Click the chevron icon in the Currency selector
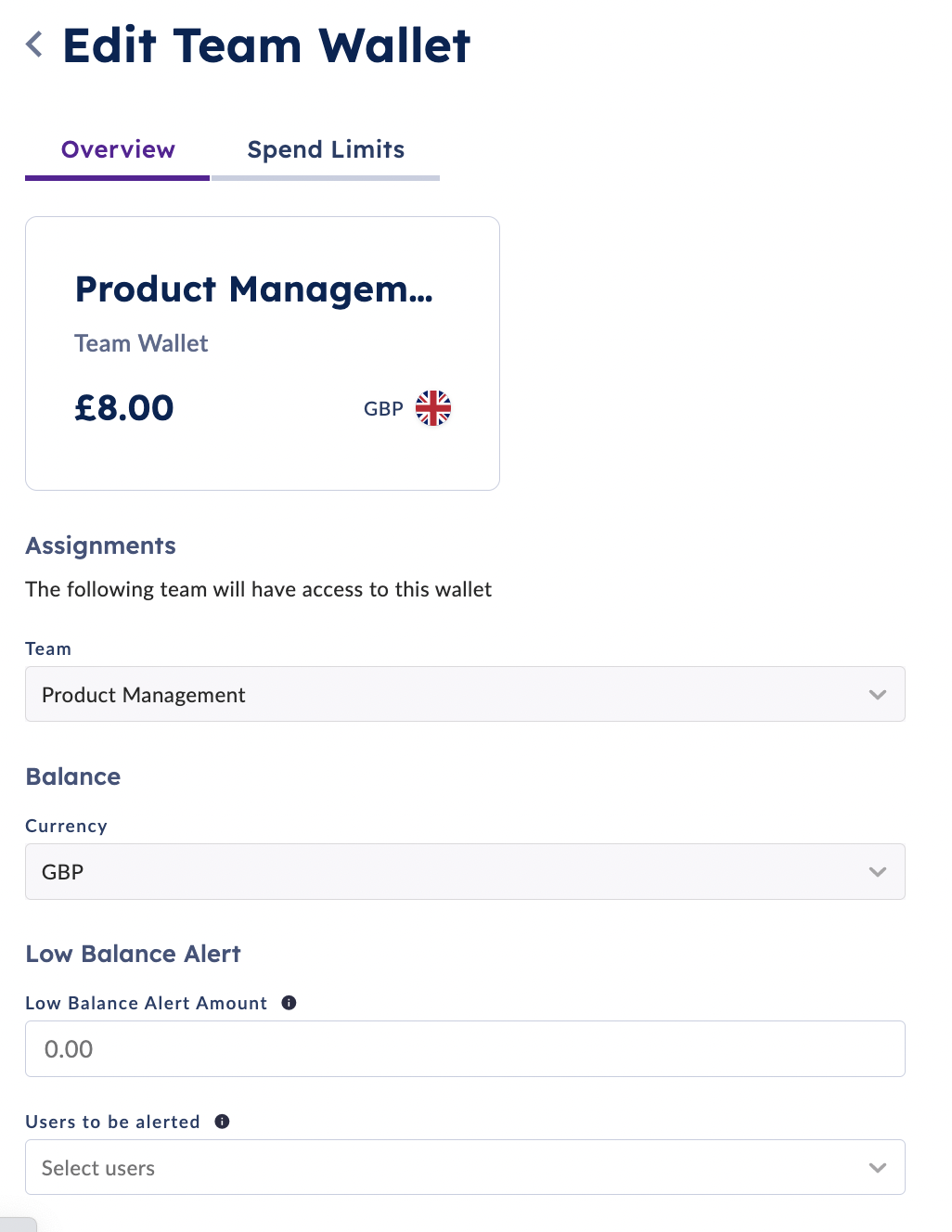 pyautogui.click(x=877, y=871)
